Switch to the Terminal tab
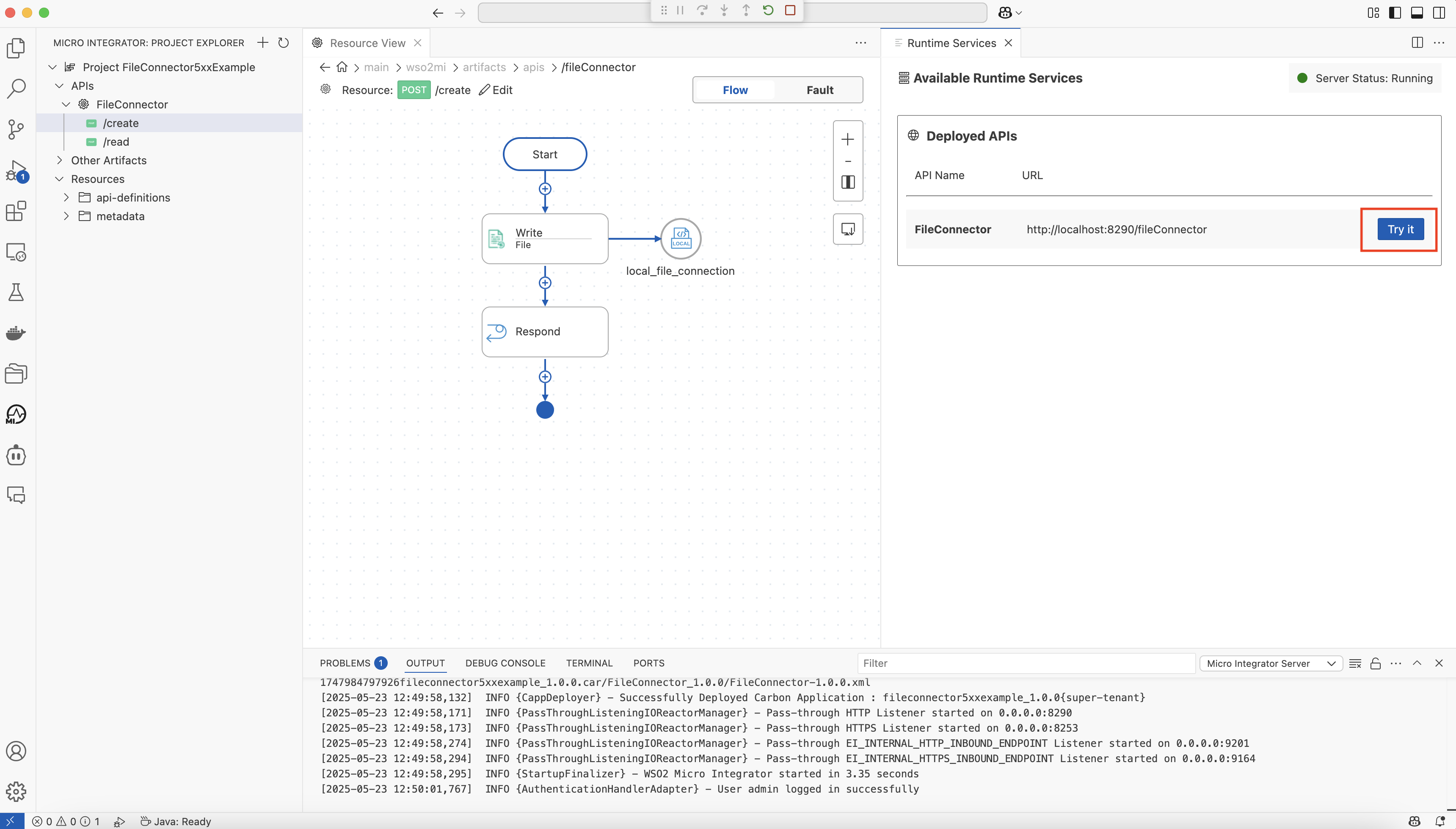Viewport: 1456px width, 829px height. (589, 663)
